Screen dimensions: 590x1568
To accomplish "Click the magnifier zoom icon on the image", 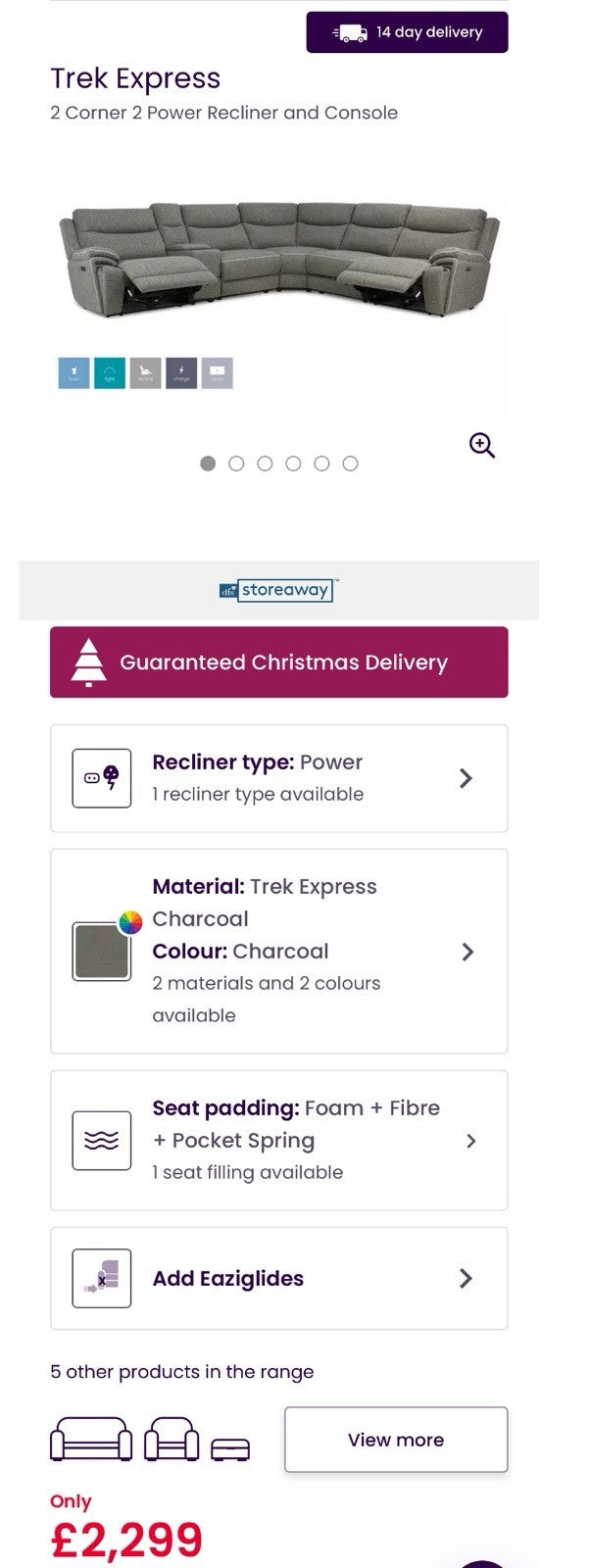I will [x=481, y=446].
